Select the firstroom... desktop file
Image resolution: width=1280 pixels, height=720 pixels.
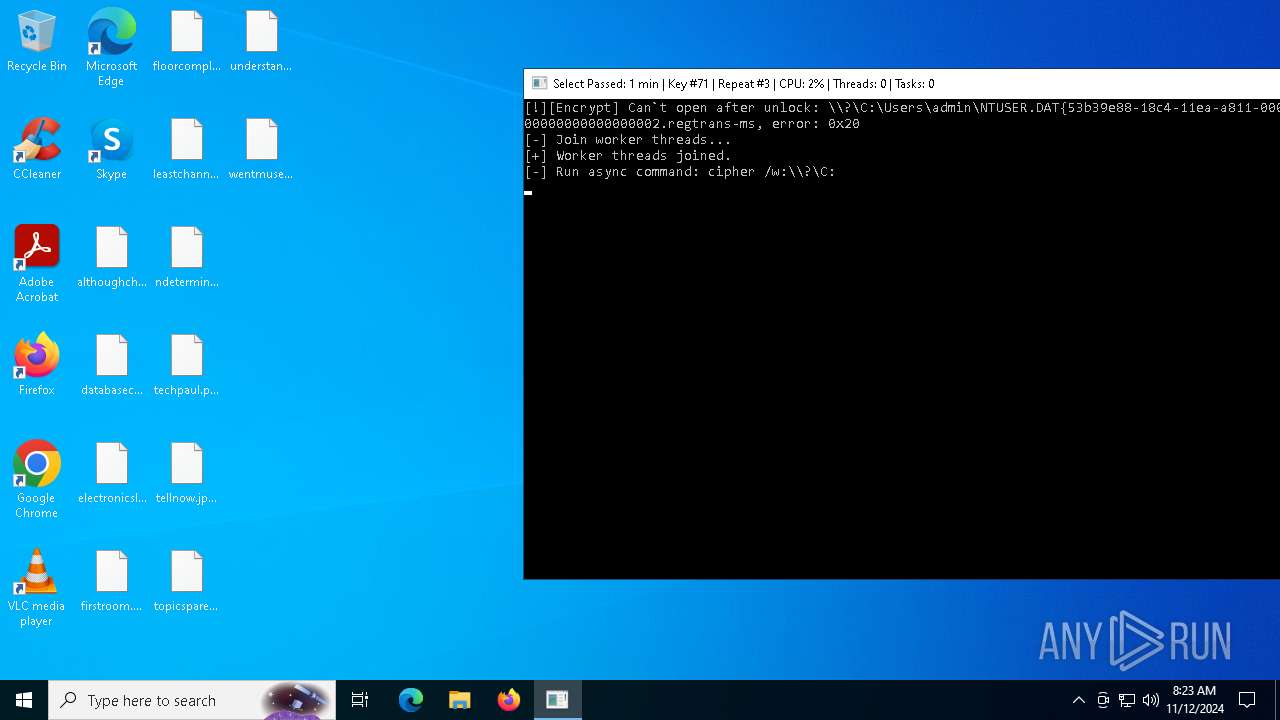(112, 582)
